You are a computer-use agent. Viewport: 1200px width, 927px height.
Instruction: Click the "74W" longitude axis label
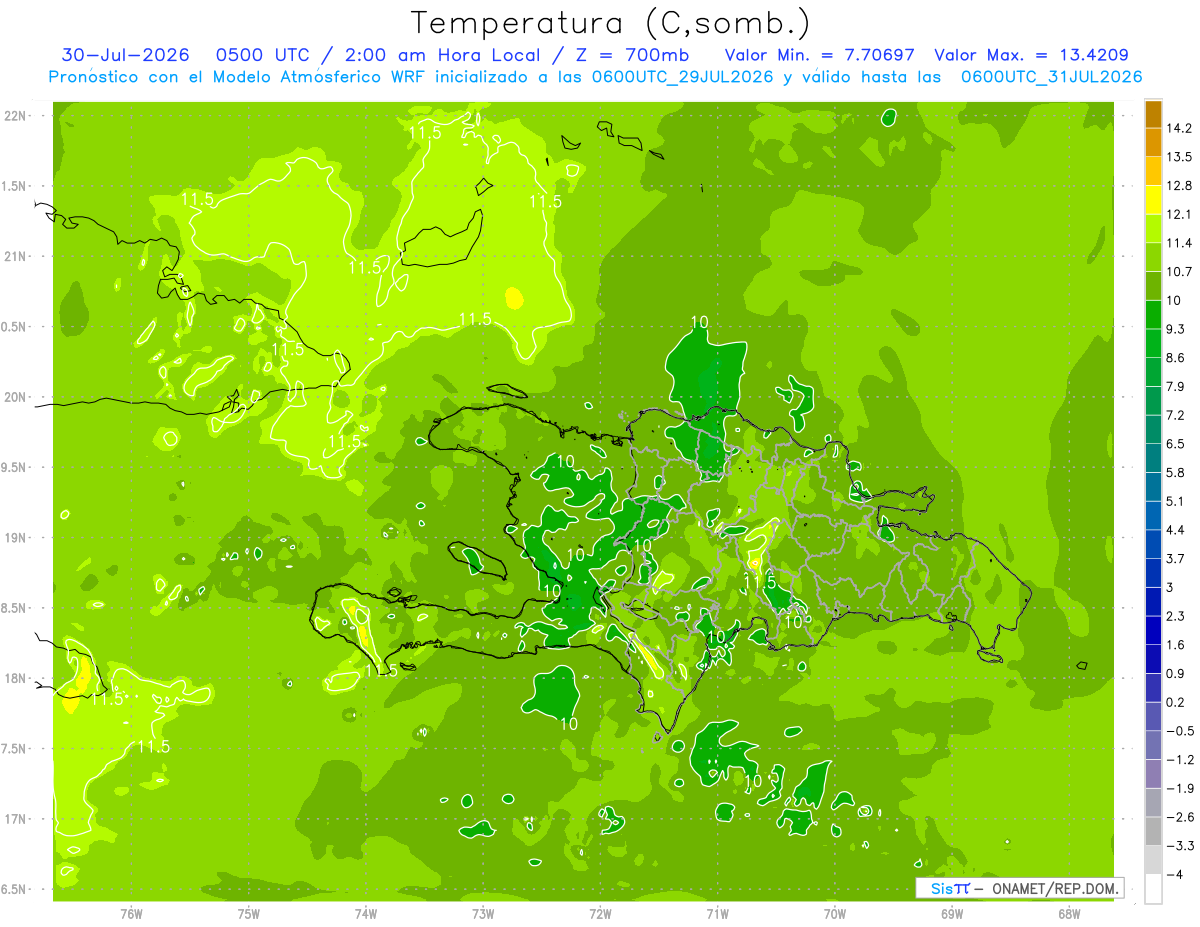tap(366, 914)
